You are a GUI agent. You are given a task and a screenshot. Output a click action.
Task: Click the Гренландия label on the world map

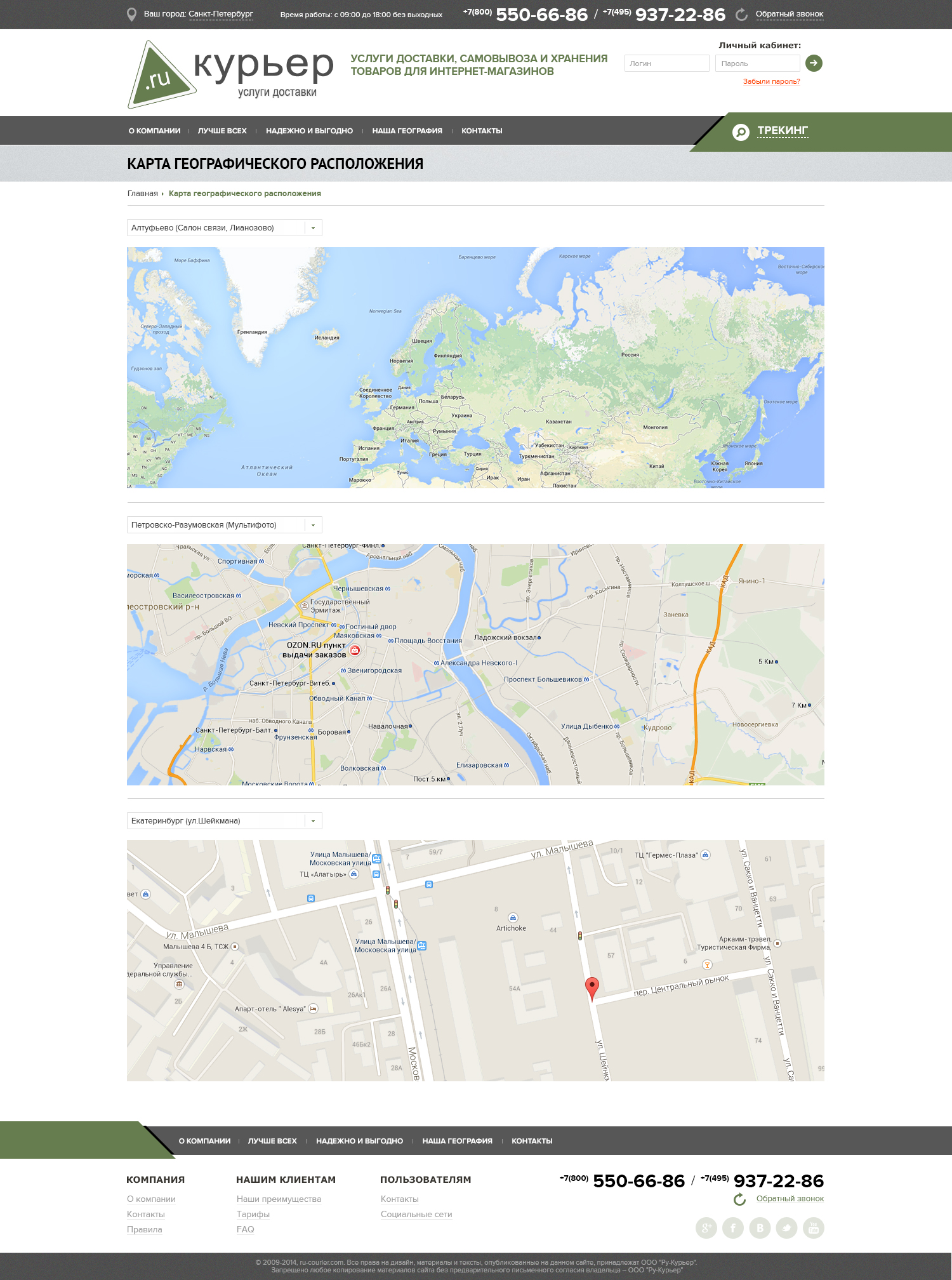tap(252, 332)
